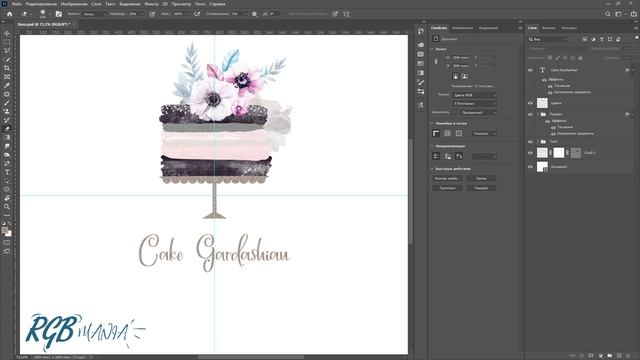
Task: Toggle Quick Mask mode icon
Action: (x=7, y=242)
